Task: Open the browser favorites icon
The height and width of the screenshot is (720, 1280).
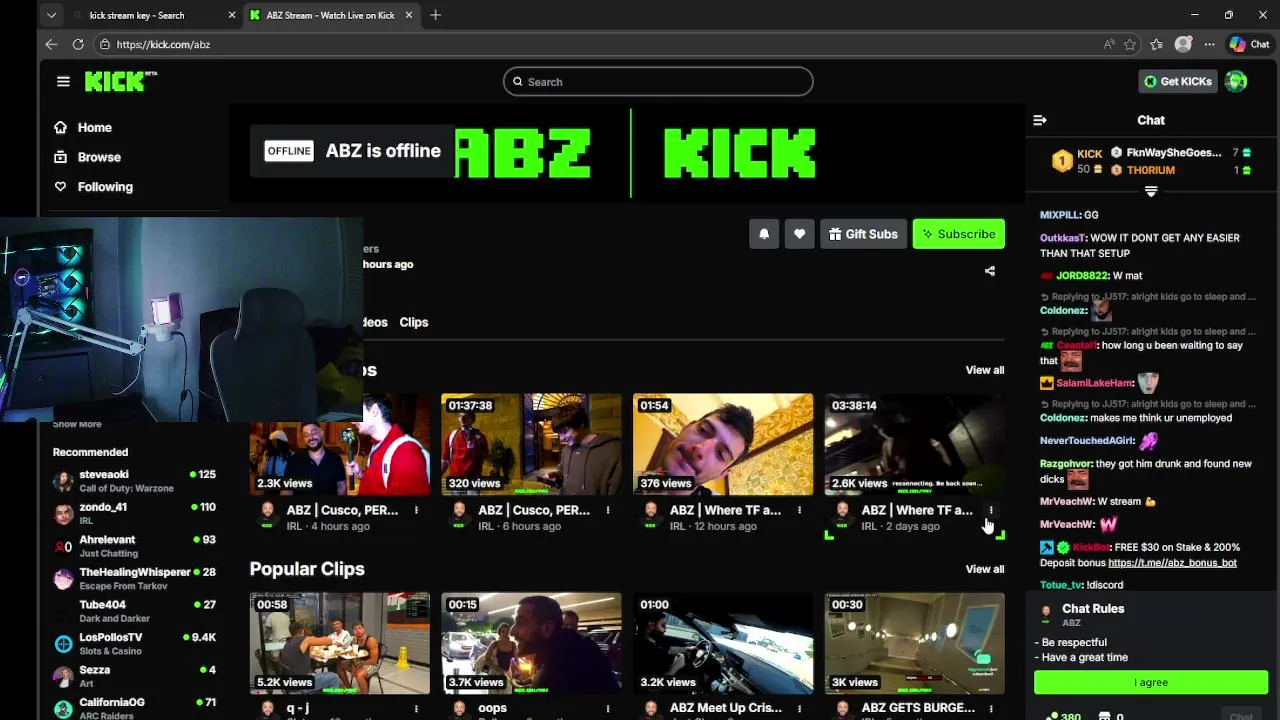Action: pyautogui.click(x=1156, y=44)
